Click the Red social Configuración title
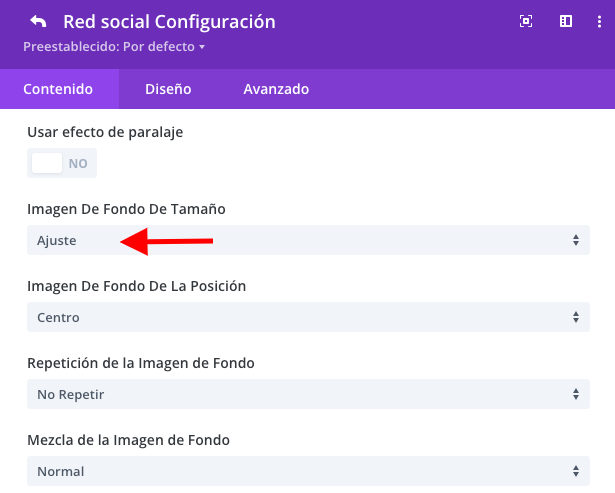This screenshot has height=493, width=615. 169,22
